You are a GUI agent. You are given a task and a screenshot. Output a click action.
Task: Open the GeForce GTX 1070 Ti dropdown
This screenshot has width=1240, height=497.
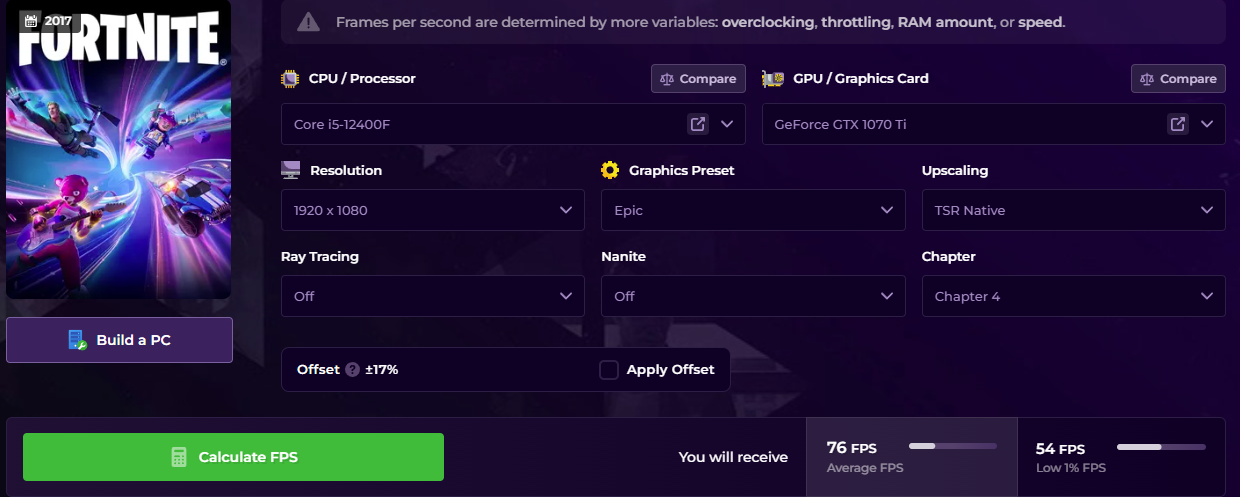pyautogui.click(x=1207, y=124)
